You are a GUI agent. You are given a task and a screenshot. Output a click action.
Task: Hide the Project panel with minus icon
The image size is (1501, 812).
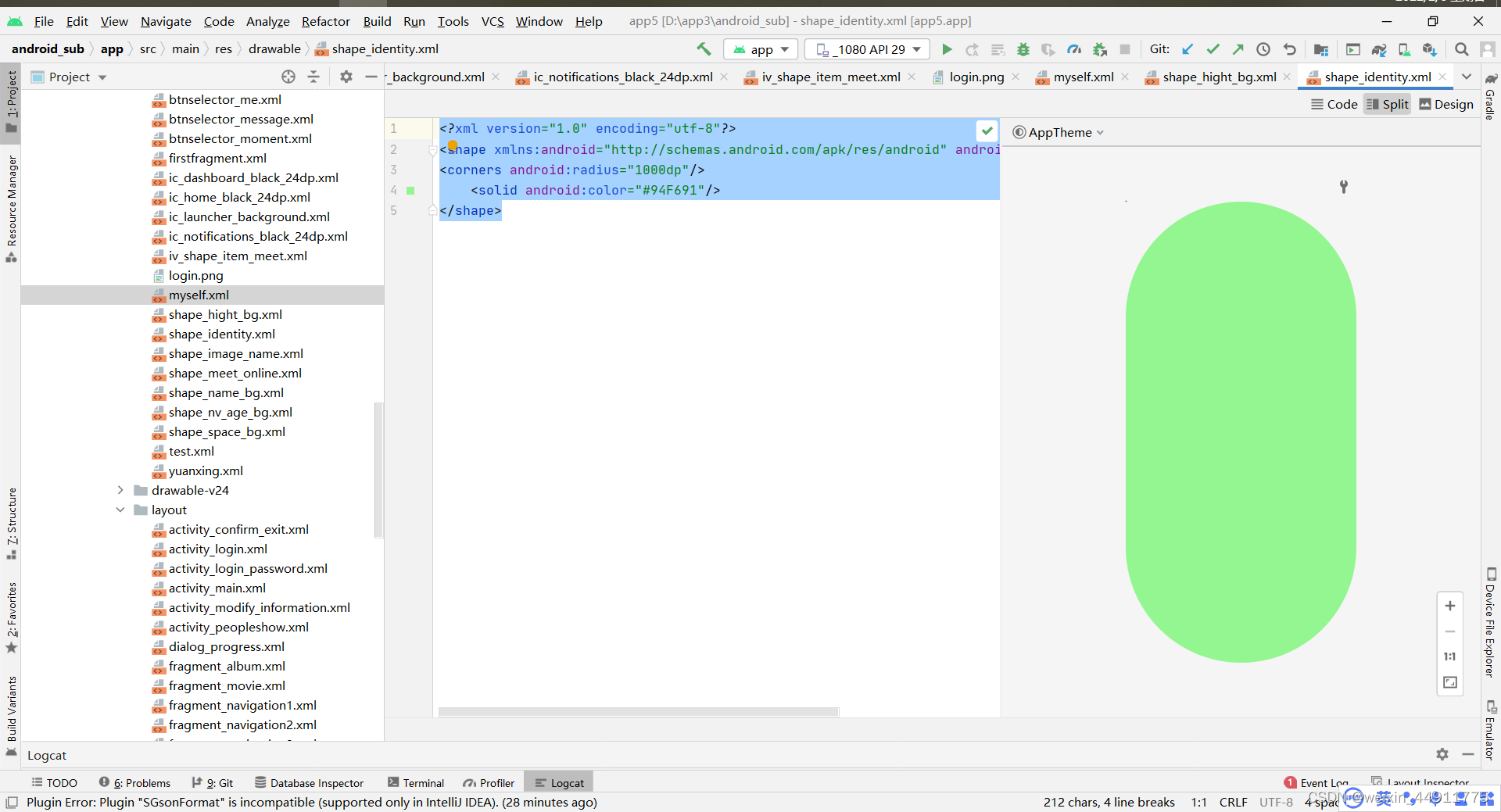371,77
